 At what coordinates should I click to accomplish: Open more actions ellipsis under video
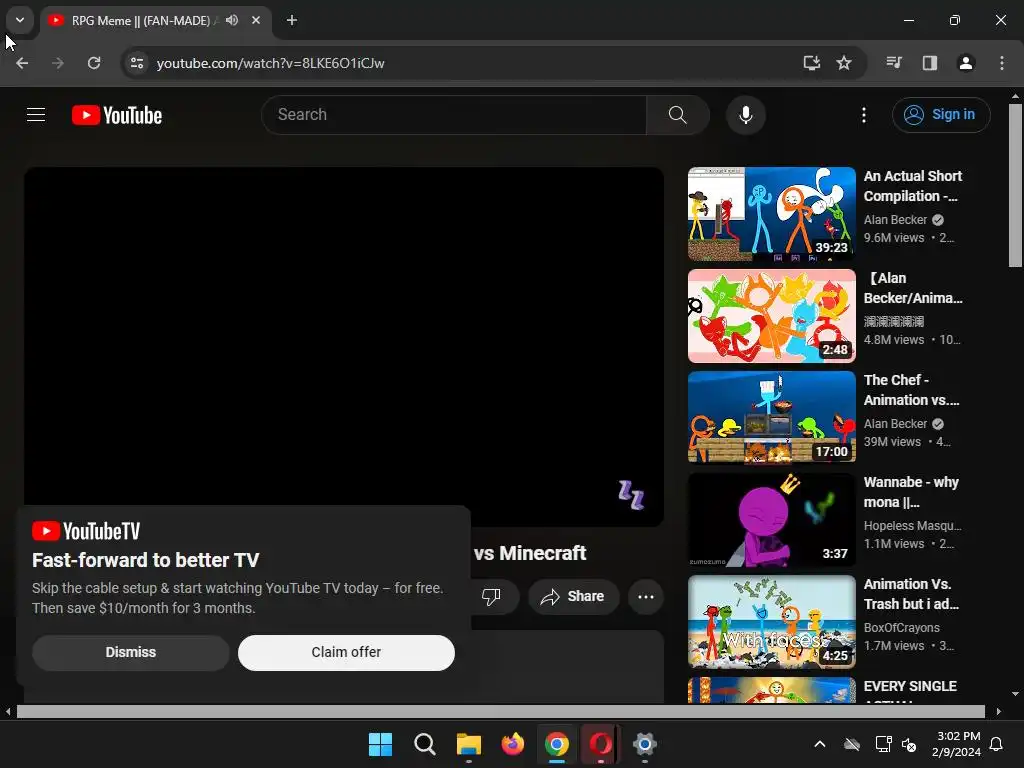(645, 596)
